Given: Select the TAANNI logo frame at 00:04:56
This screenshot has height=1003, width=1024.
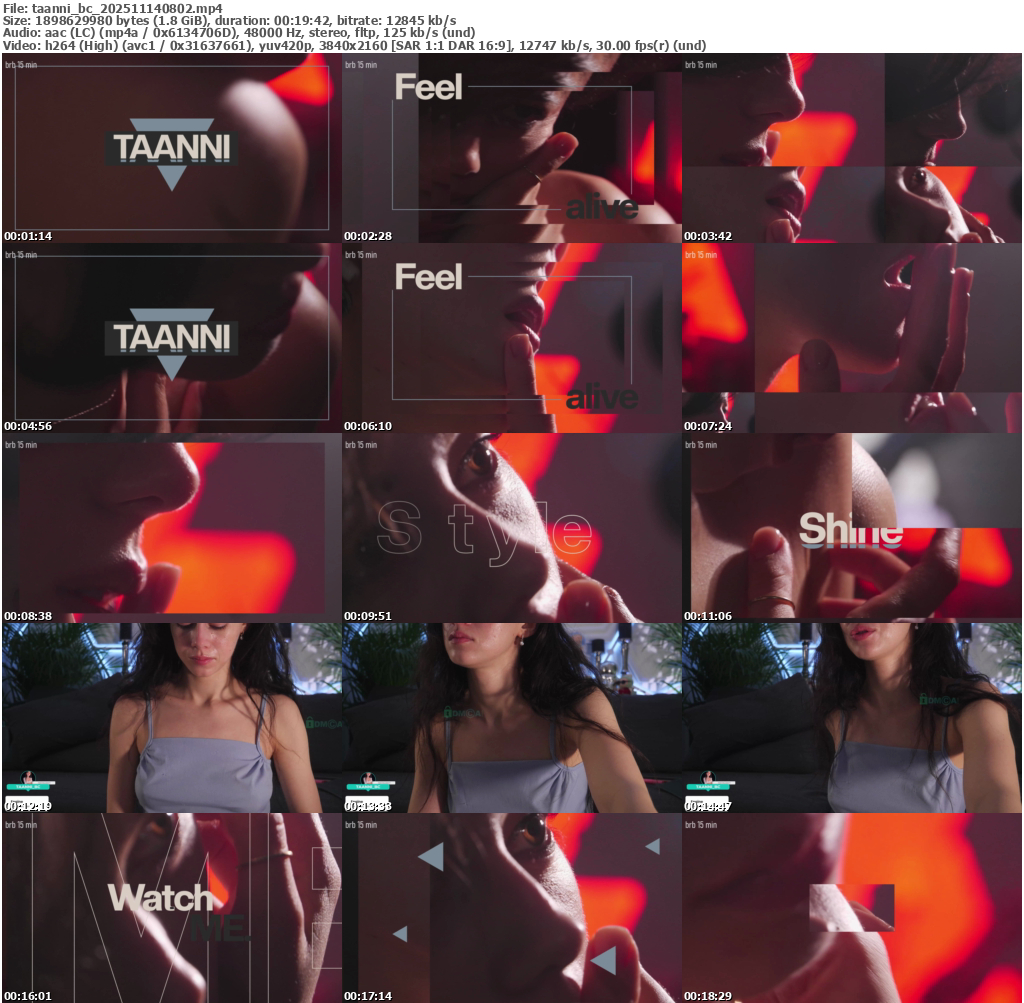Looking at the screenshot, I should pyautogui.click(x=172, y=338).
